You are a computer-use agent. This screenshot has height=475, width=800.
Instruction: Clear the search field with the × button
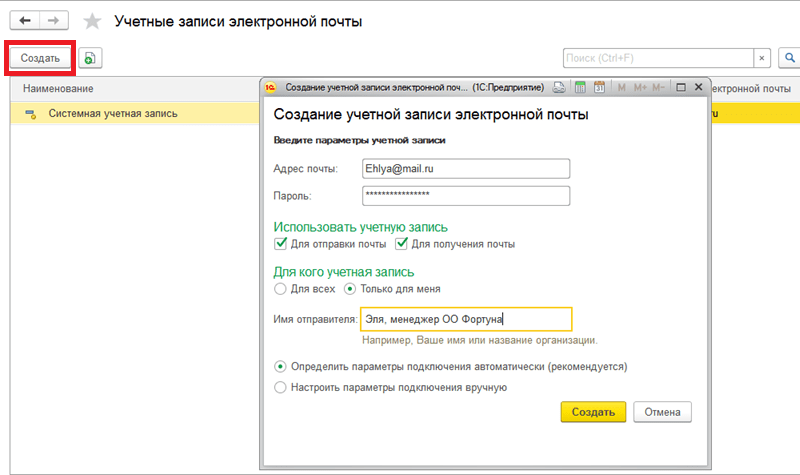click(x=762, y=58)
